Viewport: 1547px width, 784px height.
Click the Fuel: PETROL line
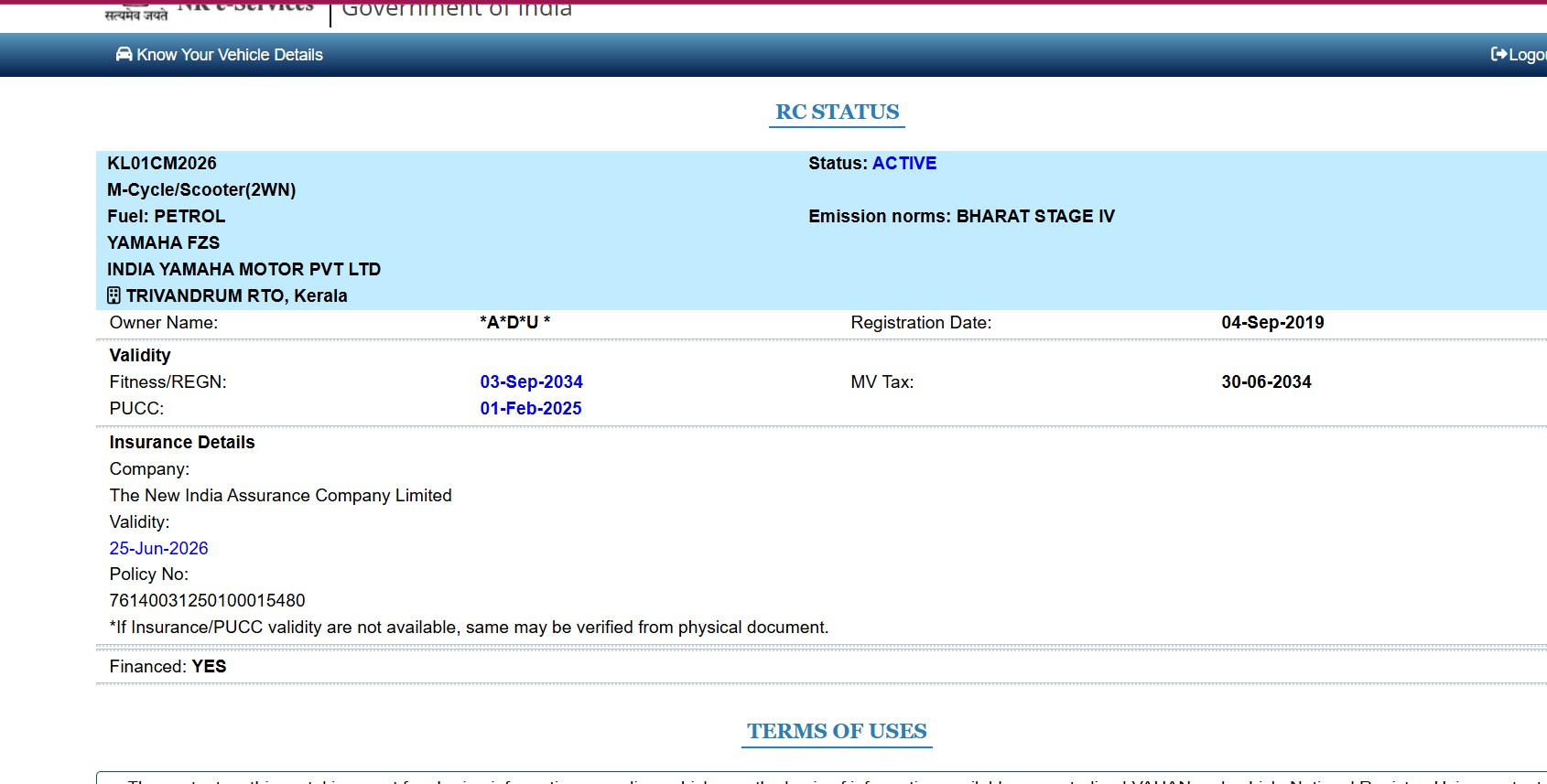166,216
